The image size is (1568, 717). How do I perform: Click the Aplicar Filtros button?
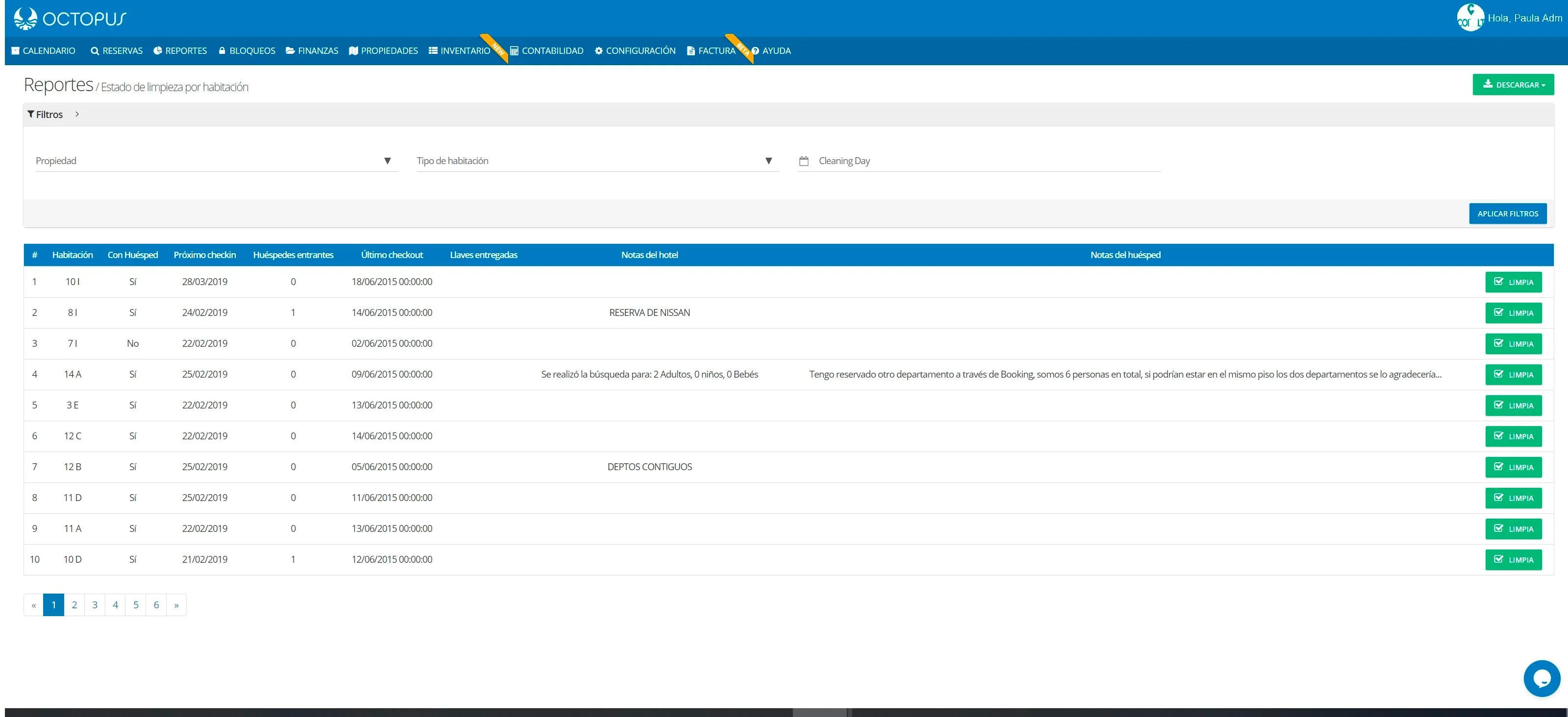(x=1508, y=214)
